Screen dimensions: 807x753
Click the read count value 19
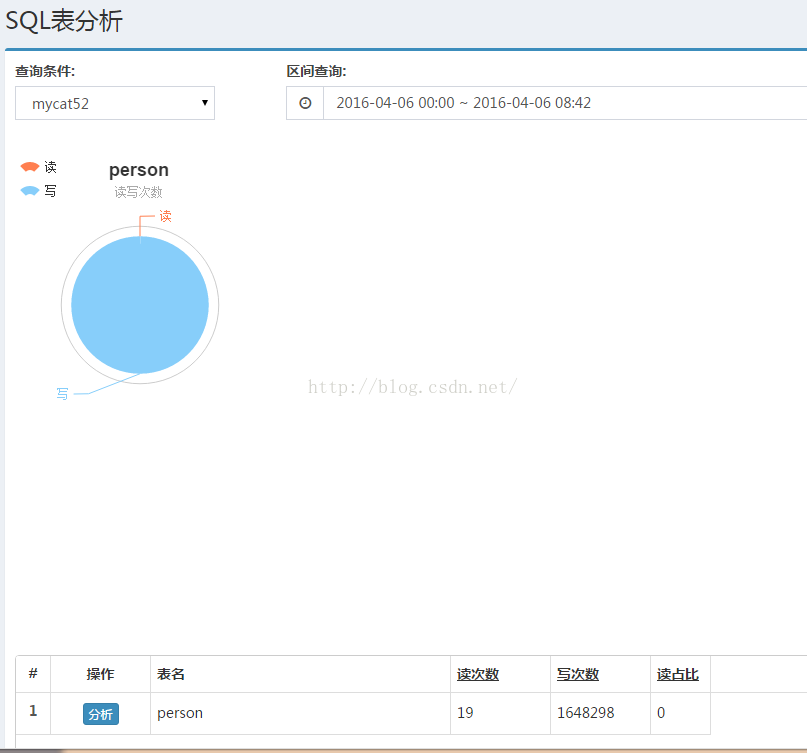coord(465,713)
